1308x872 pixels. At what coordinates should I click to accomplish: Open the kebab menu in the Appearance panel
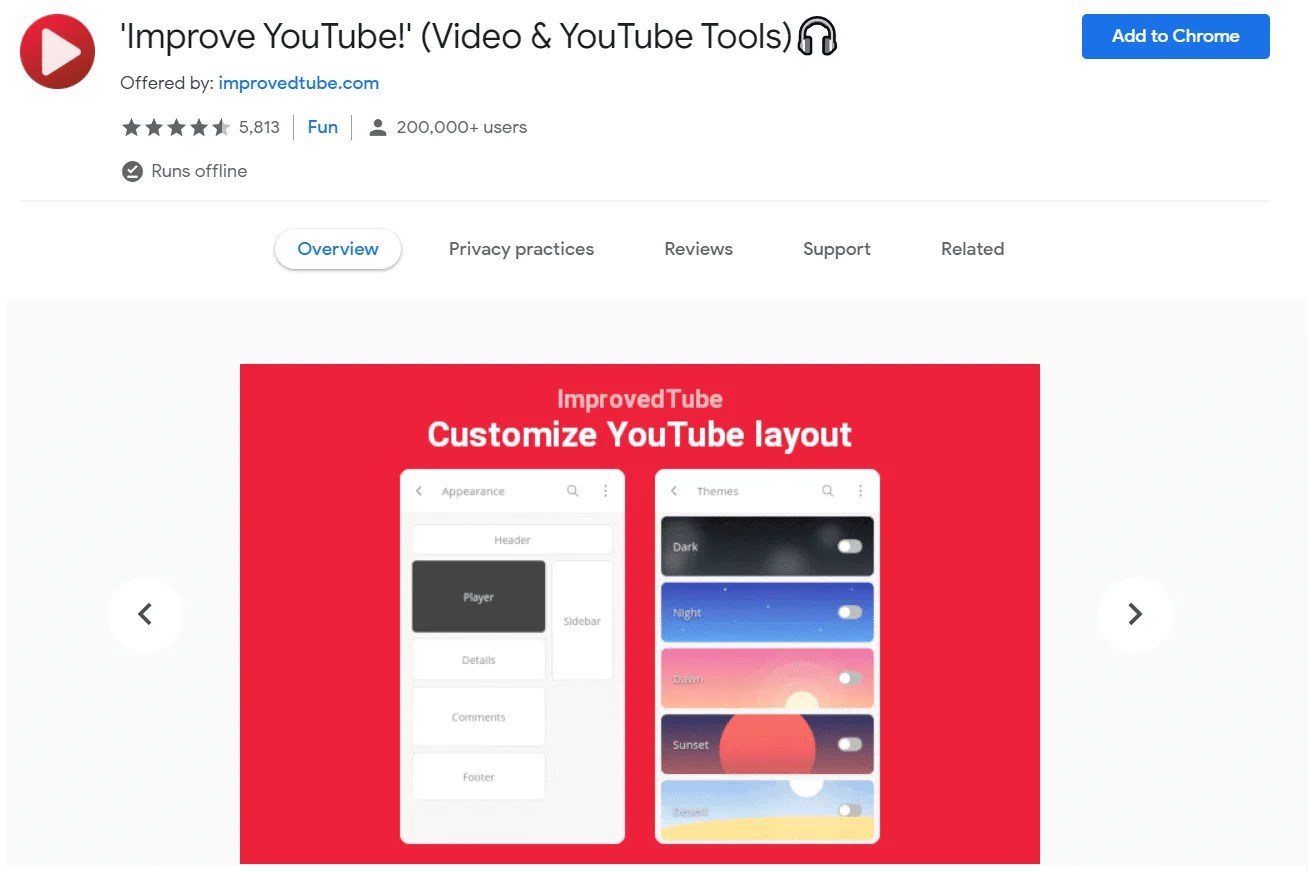point(605,491)
